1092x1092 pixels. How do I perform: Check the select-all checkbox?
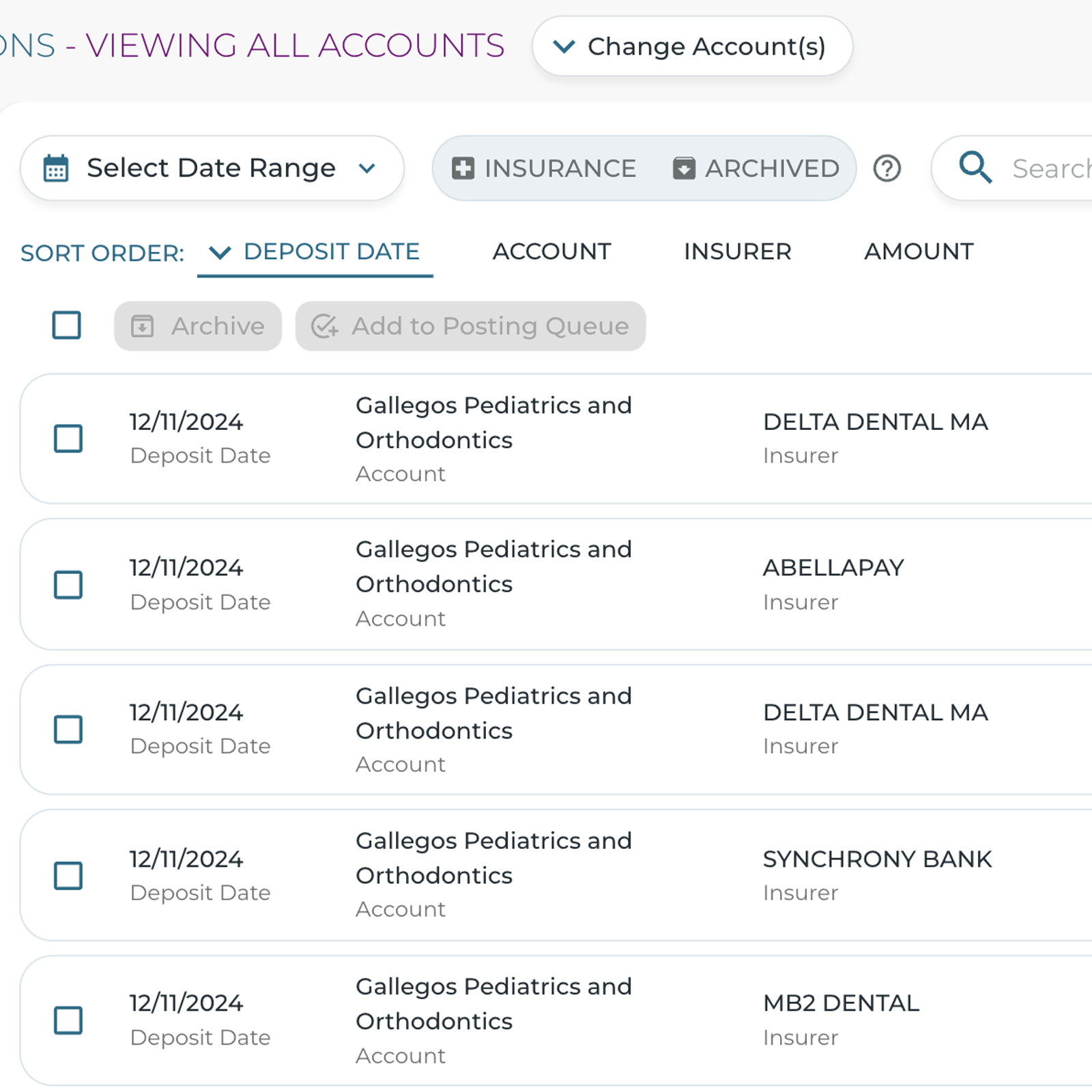(67, 325)
